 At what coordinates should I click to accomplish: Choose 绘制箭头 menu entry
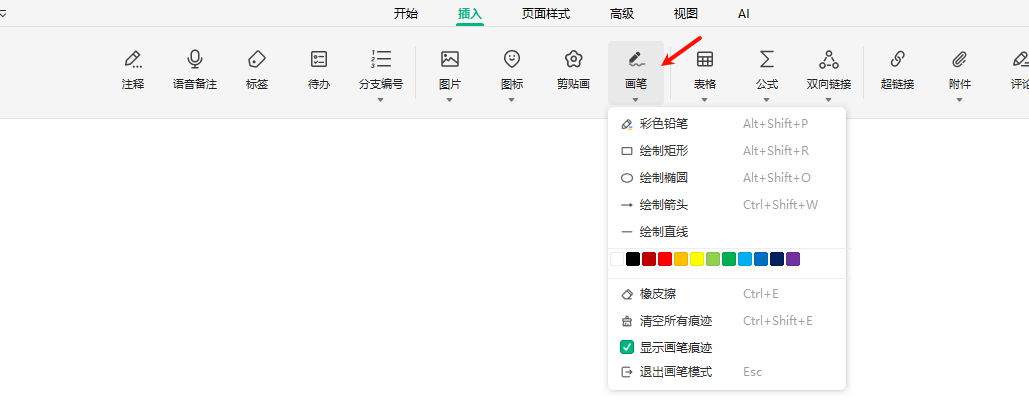[727, 205]
